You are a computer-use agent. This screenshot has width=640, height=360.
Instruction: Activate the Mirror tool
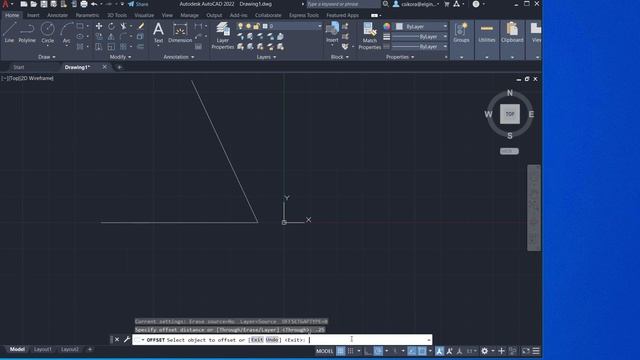(x=111, y=36)
